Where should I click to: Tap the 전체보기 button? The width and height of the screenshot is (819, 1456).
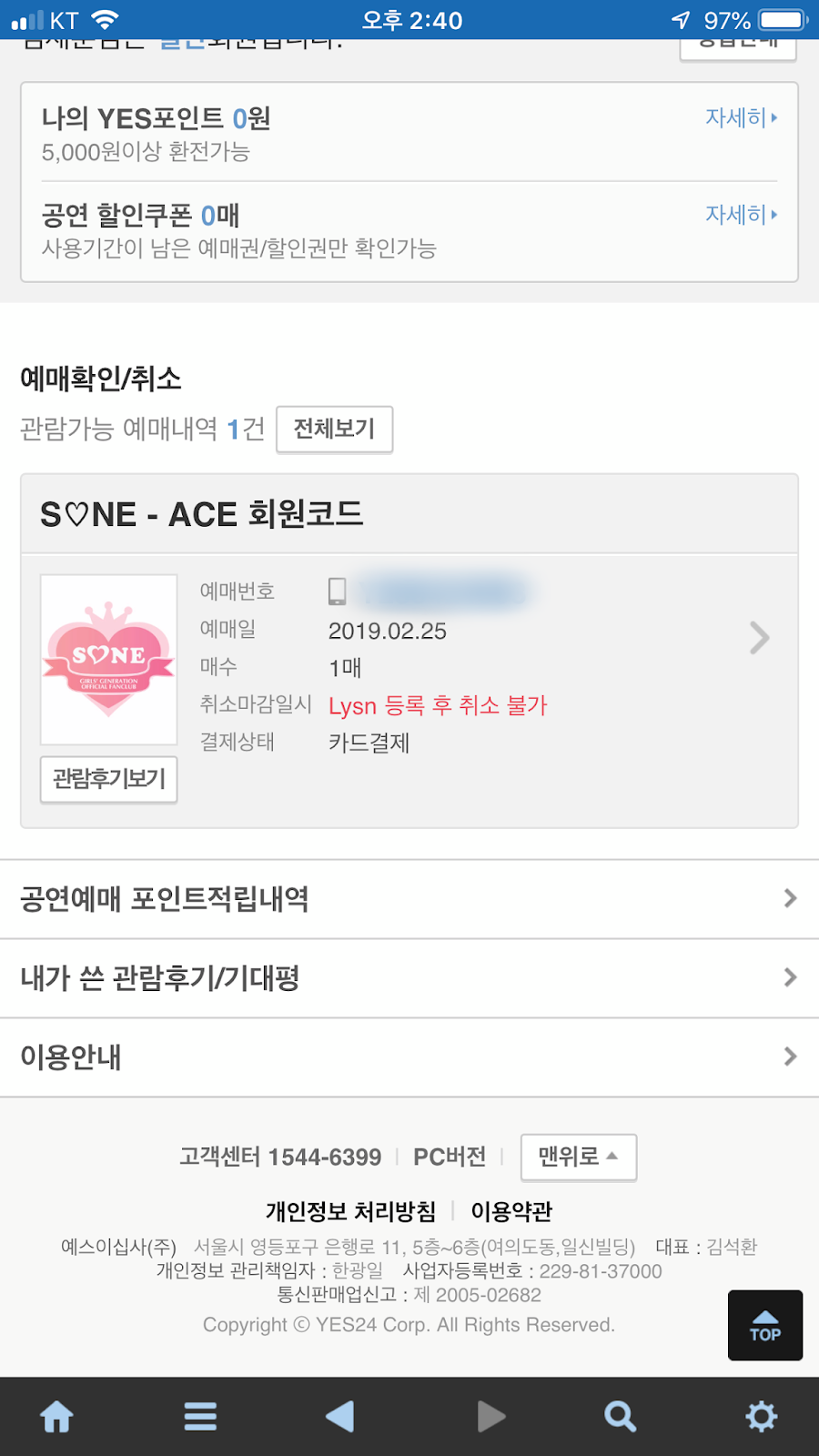(334, 429)
